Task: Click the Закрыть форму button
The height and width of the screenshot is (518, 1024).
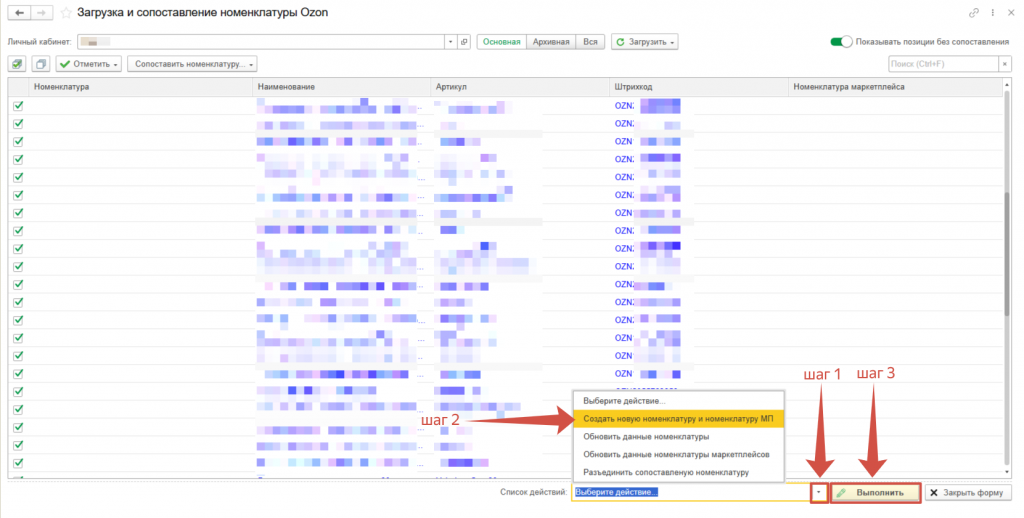Action: (968, 493)
